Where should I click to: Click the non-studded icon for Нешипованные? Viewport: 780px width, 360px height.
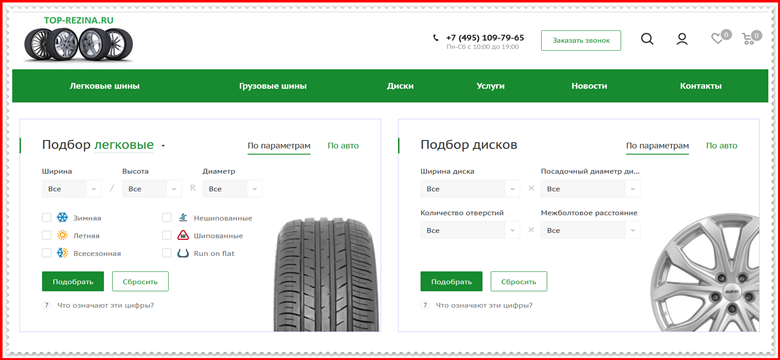[183, 218]
